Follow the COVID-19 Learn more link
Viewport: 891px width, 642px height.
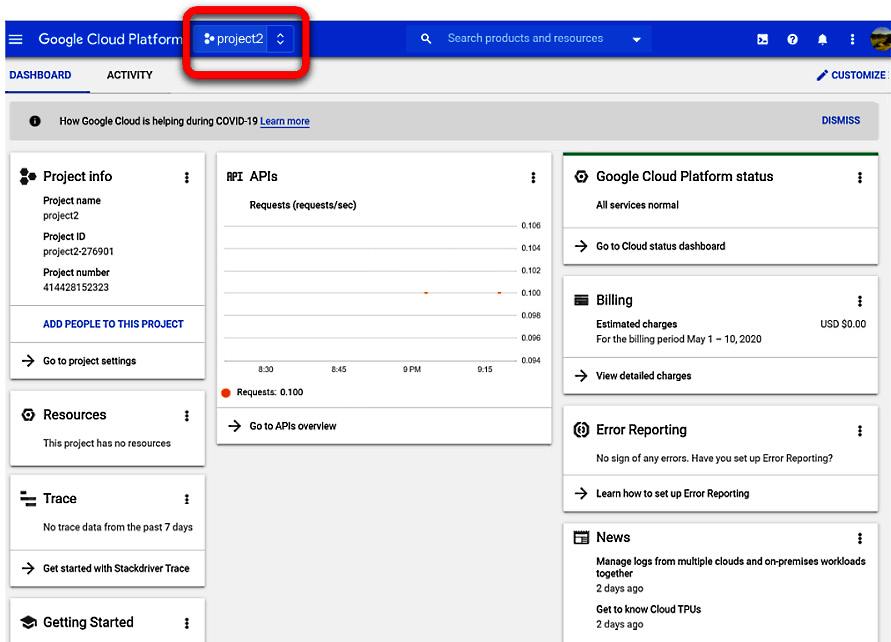[x=285, y=121]
